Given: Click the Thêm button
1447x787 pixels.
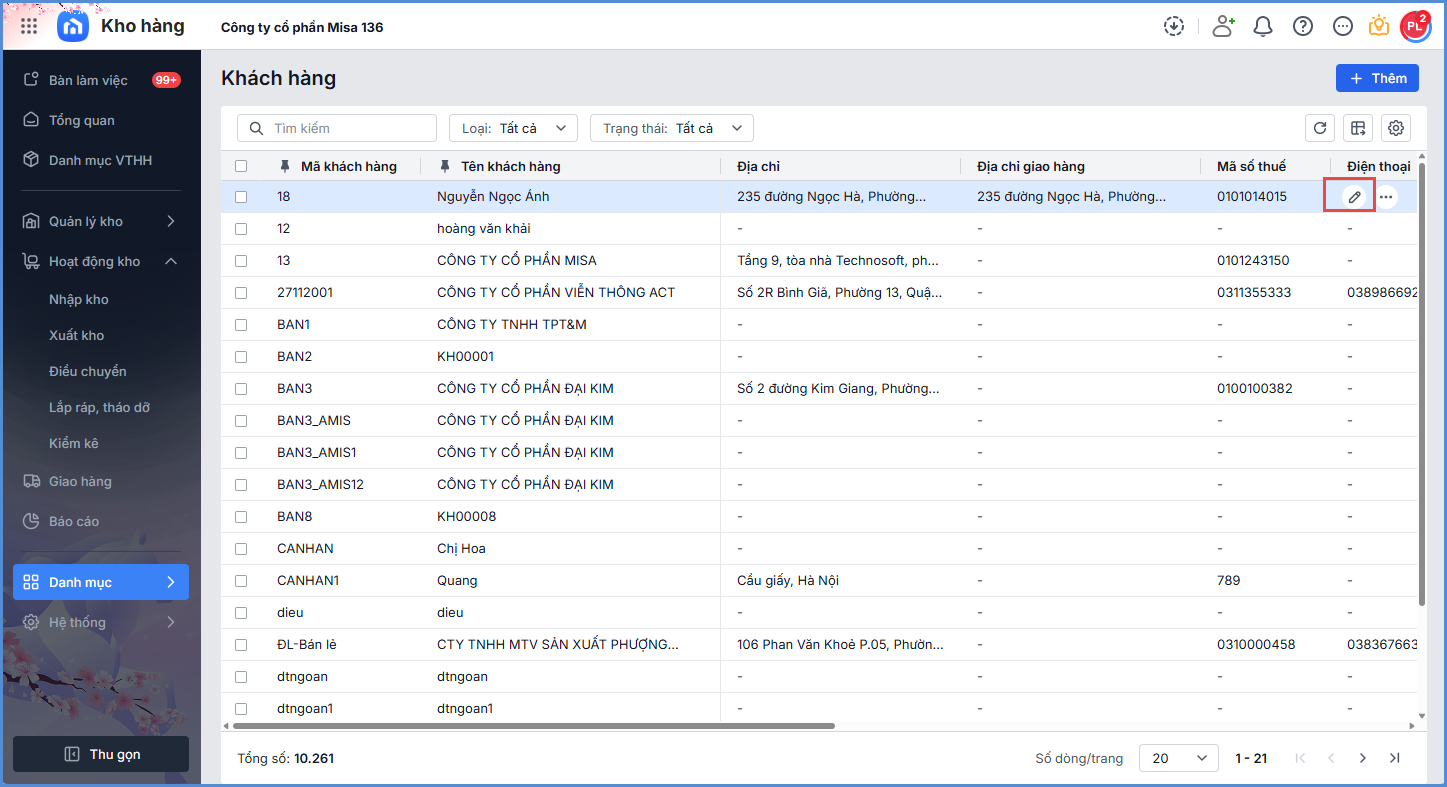Looking at the screenshot, I should pos(1377,78).
